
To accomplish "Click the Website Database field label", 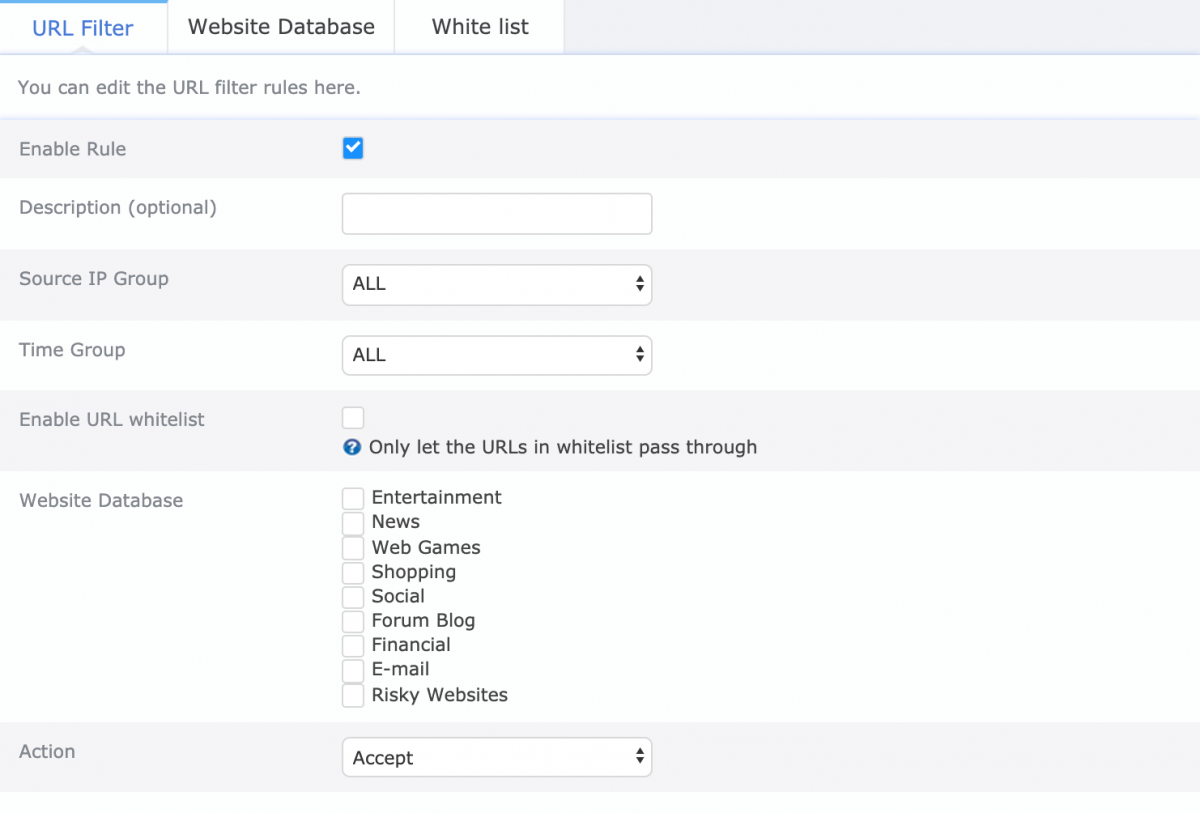I will coord(101,500).
